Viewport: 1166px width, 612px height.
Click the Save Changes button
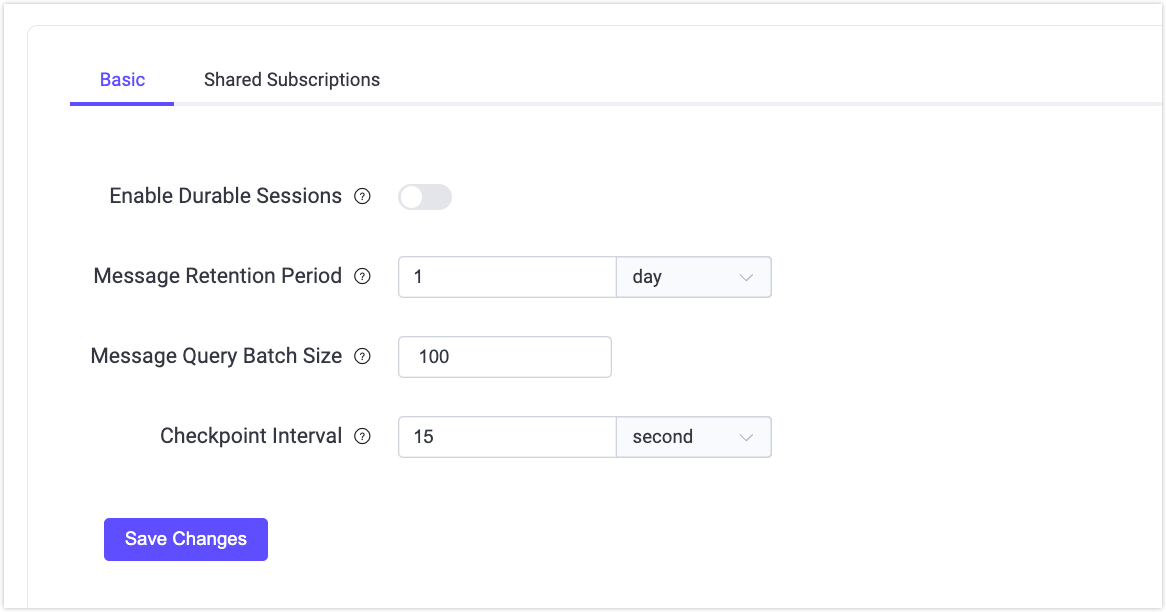pos(185,539)
